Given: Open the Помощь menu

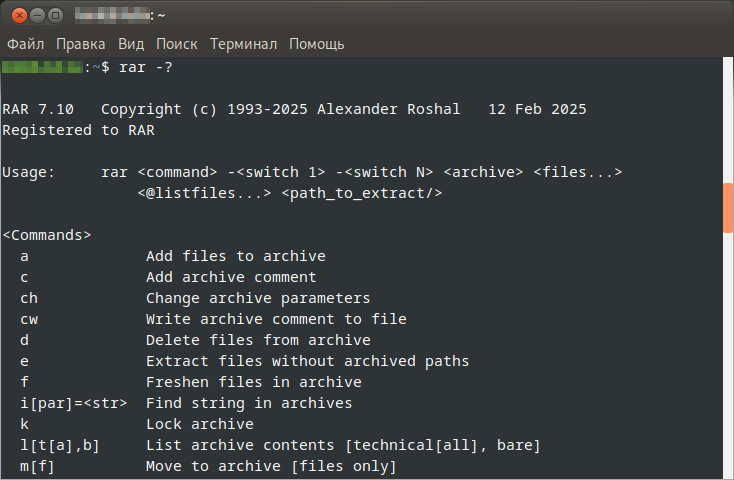Looking at the screenshot, I should 317,44.
